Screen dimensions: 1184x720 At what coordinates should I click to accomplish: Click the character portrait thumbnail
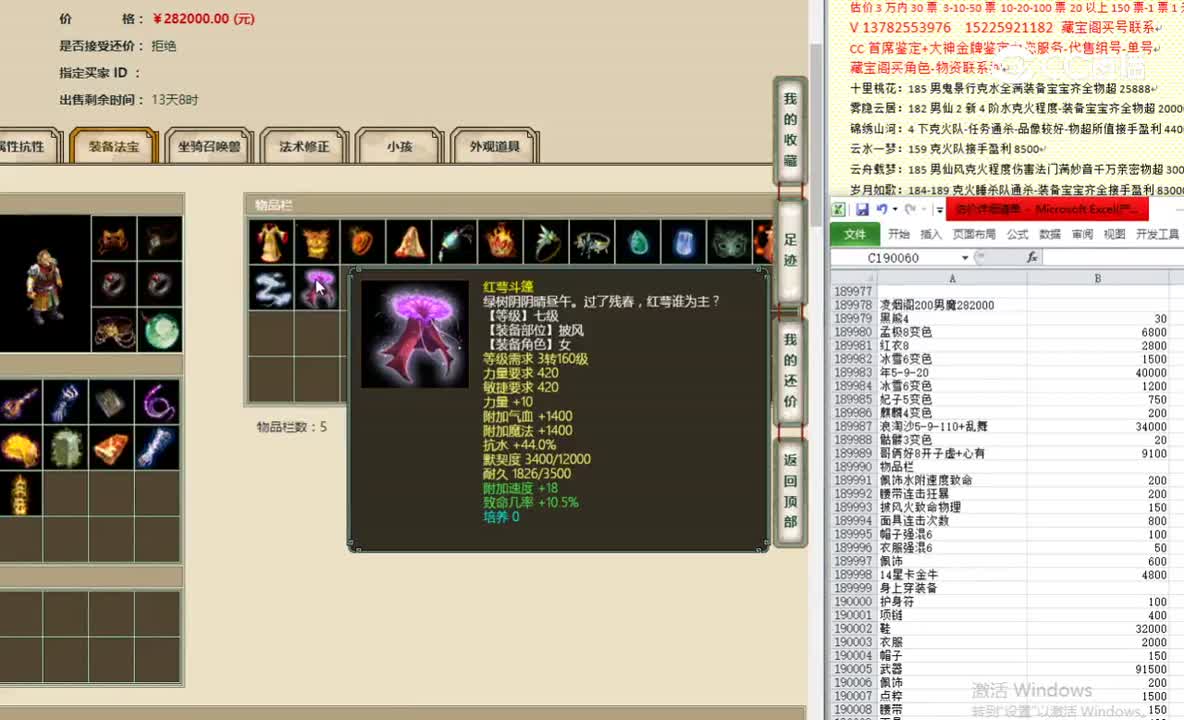click(45, 285)
